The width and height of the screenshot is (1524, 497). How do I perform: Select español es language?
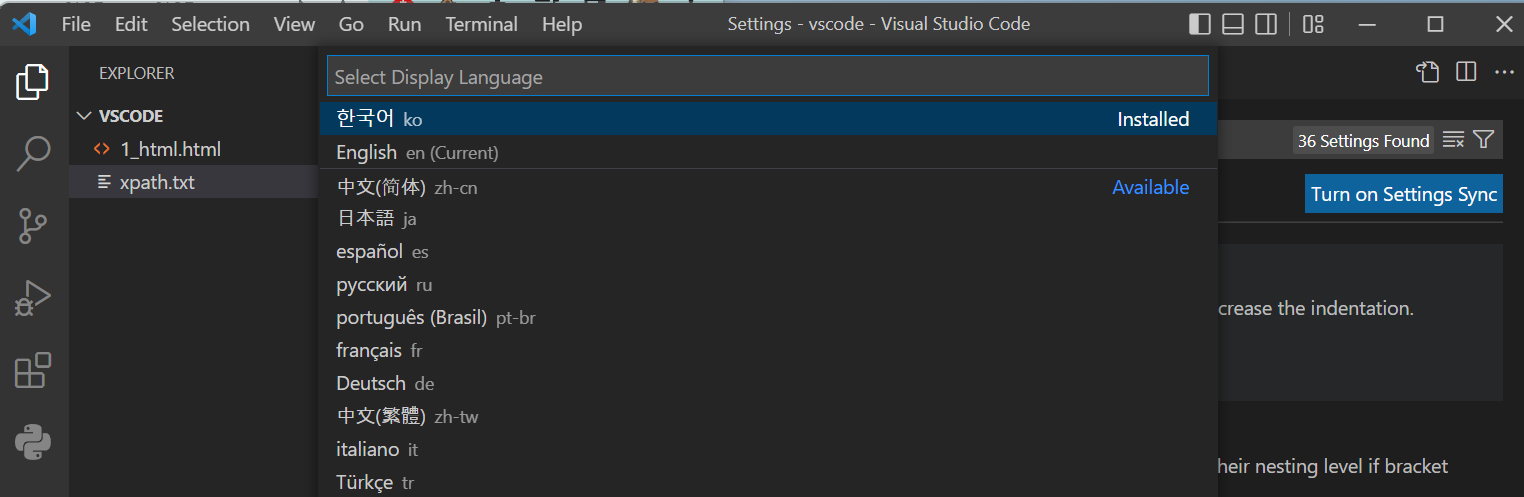tap(768, 251)
